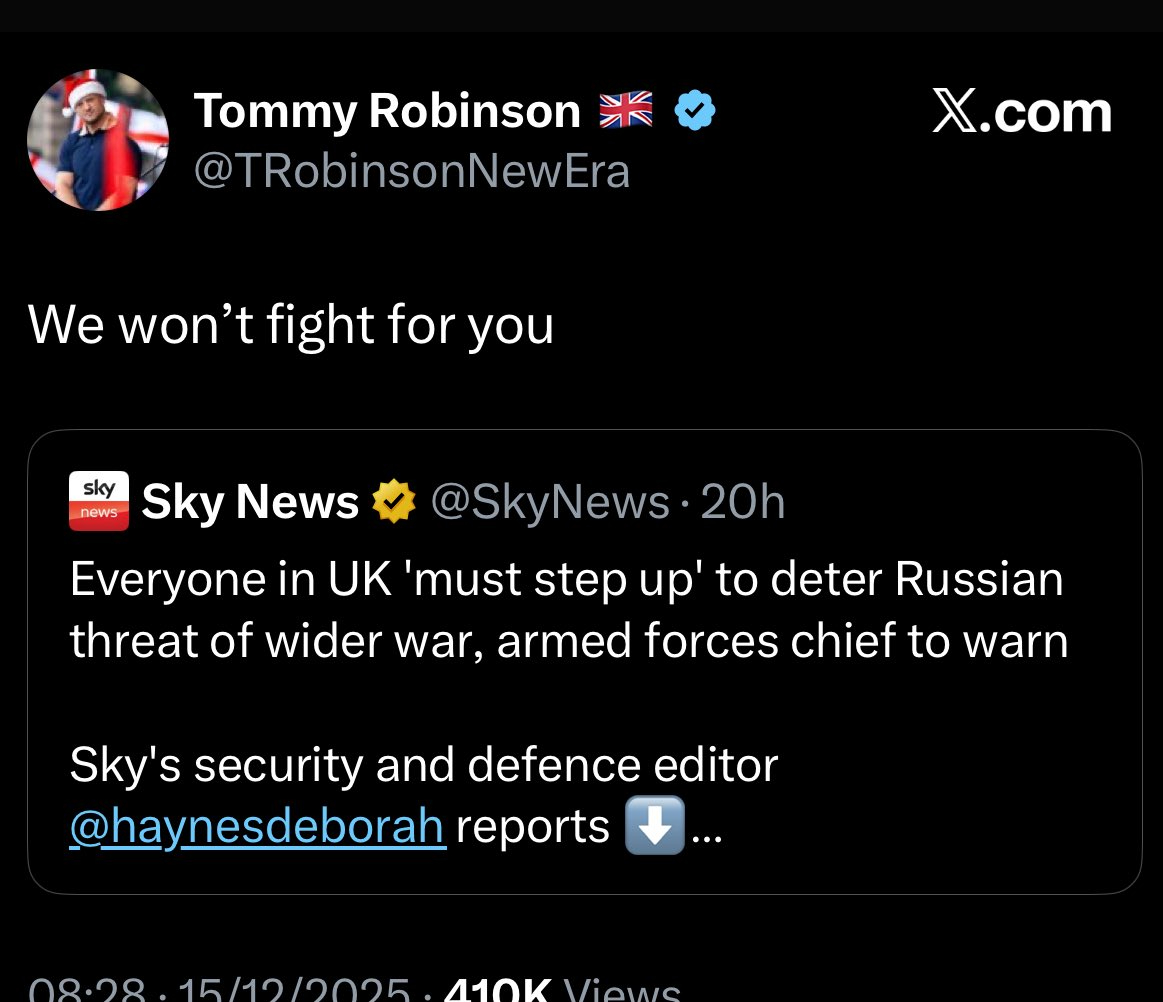Click the gold verified badge
The height and width of the screenshot is (1002, 1163).
click(394, 502)
